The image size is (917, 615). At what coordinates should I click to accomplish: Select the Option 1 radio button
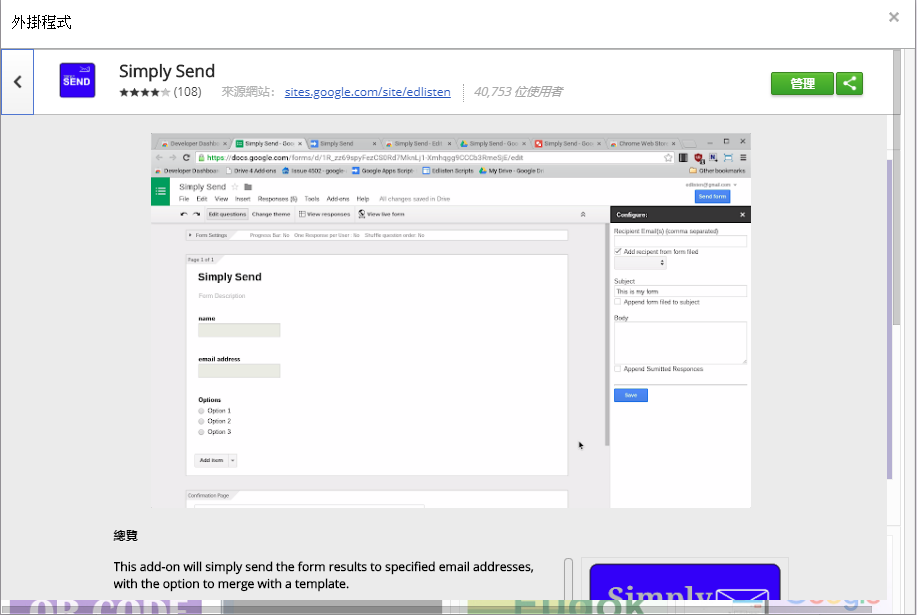click(x=201, y=411)
